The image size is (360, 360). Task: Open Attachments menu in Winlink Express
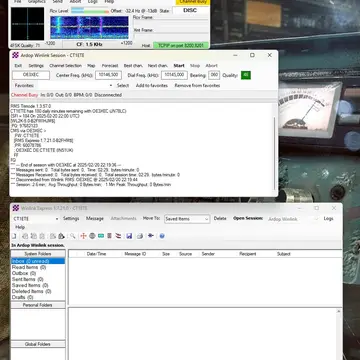123,219
